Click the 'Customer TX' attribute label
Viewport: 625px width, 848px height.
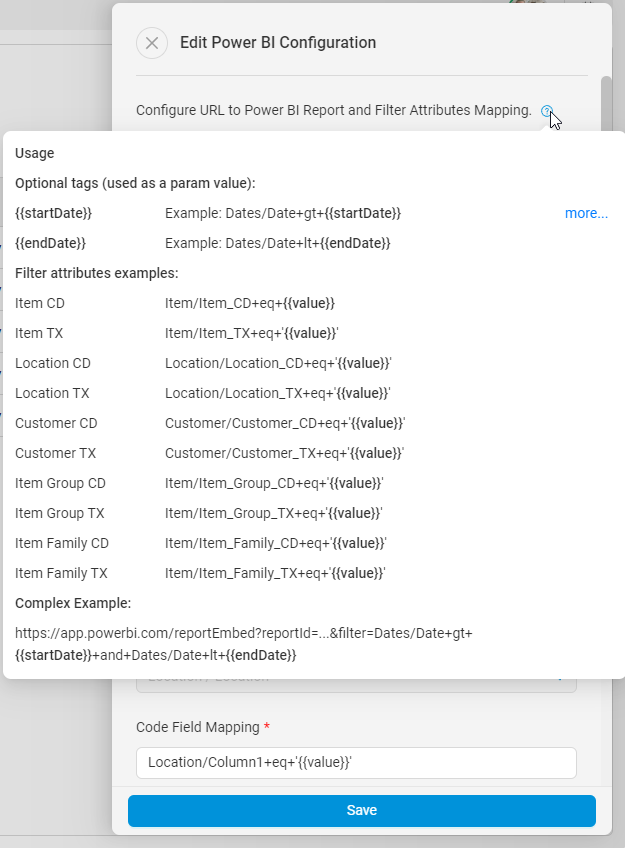pyautogui.click(x=55, y=453)
